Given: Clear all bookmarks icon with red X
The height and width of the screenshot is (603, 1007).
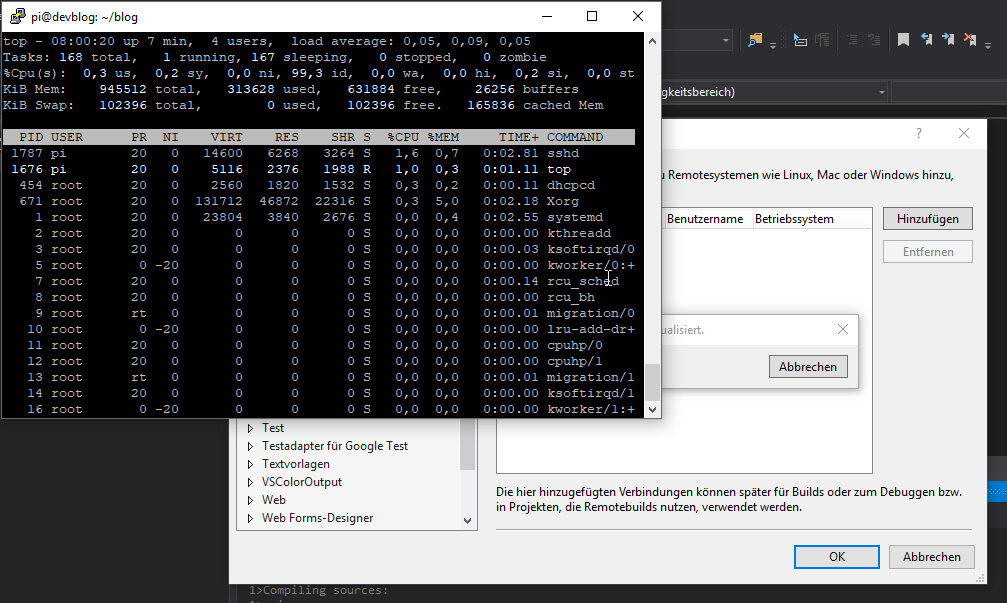Looking at the screenshot, I should [971, 40].
